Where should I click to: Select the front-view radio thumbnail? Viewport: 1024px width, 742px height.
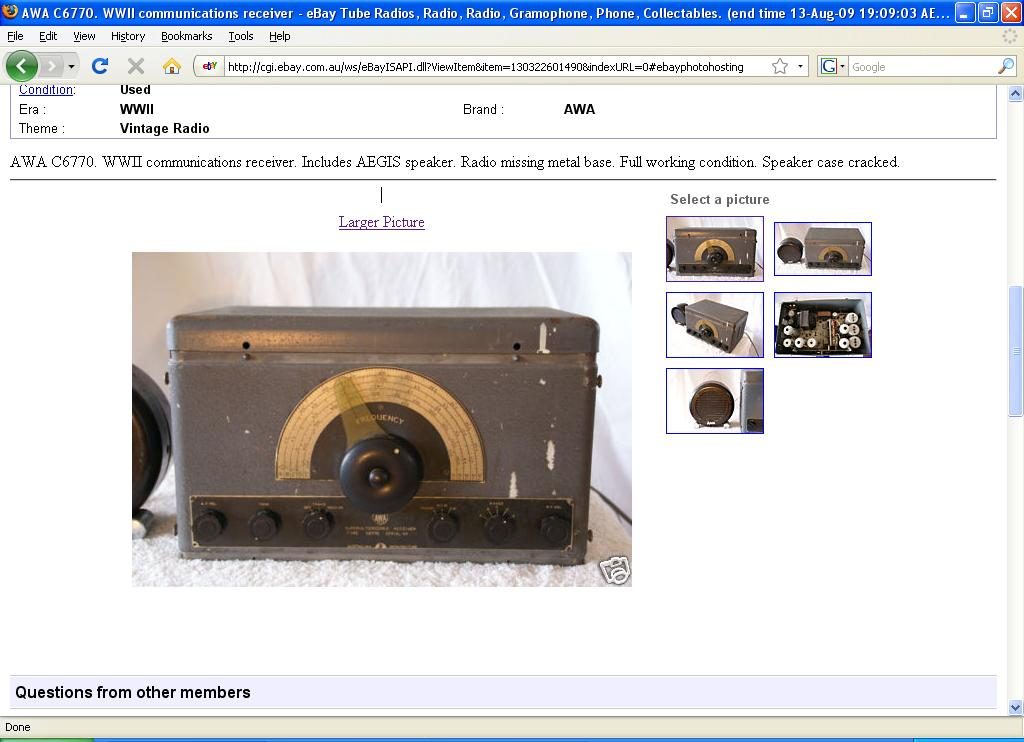(x=715, y=249)
